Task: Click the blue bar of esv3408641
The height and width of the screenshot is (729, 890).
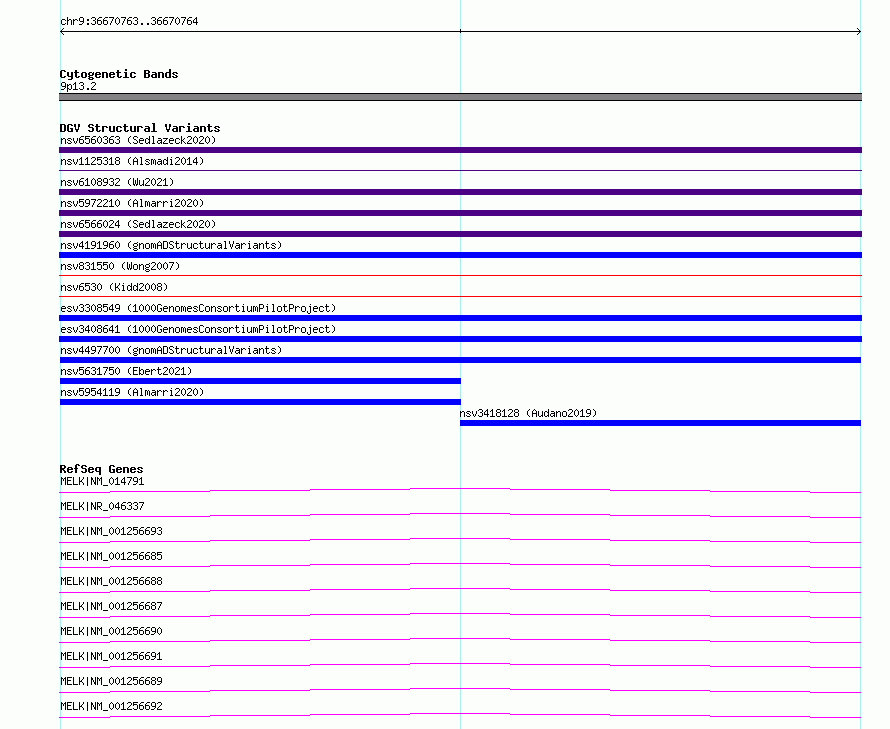Action: coord(460,339)
